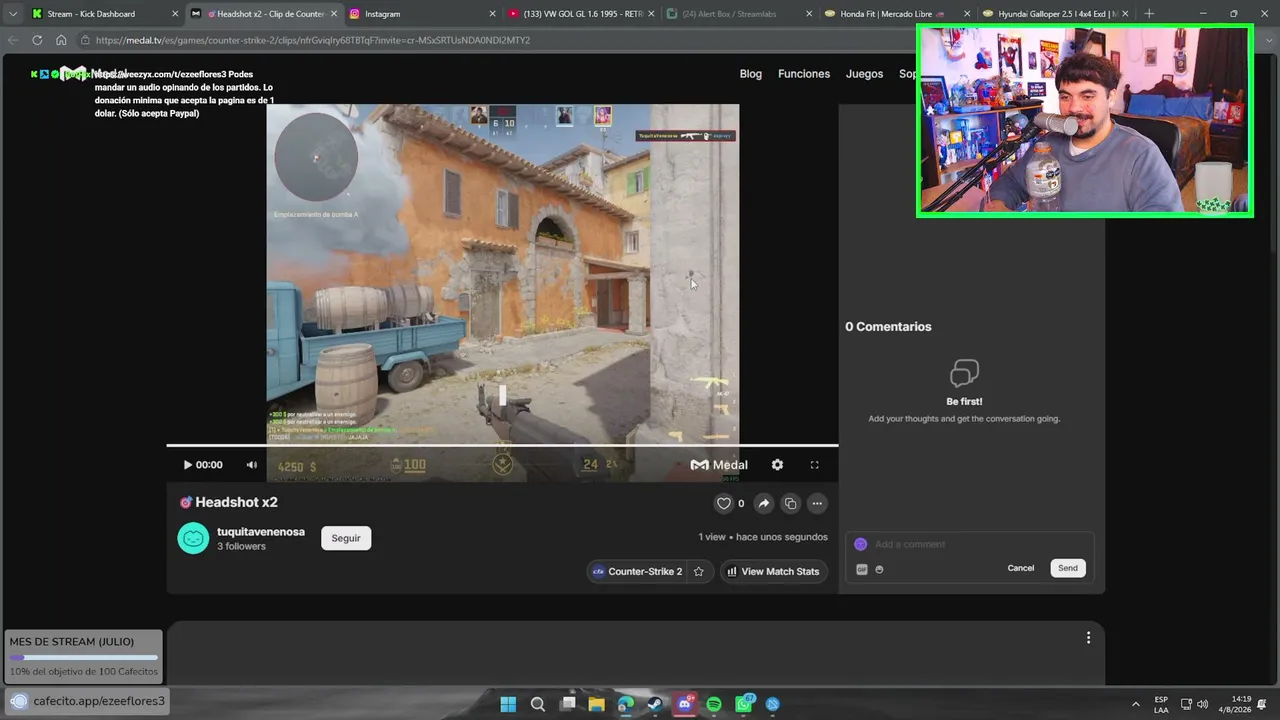View site information lock icon
Screen dimensions: 1280x720
coord(85,40)
